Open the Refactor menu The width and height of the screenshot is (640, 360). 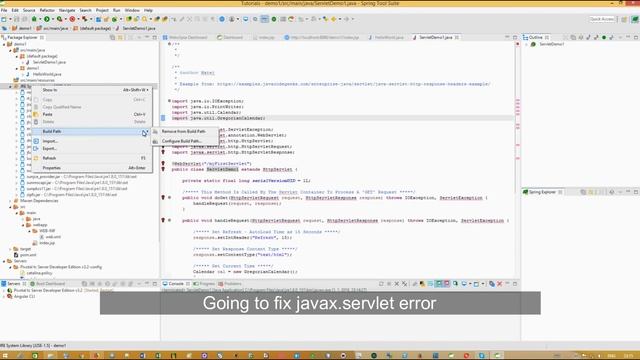tap(47, 10)
